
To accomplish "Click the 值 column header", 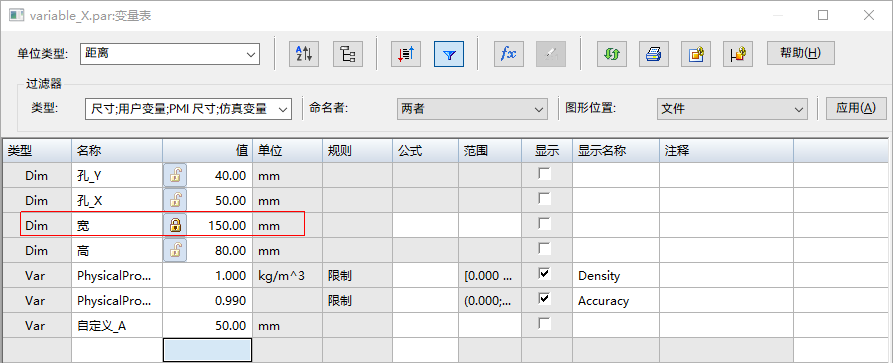I will [207, 151].
